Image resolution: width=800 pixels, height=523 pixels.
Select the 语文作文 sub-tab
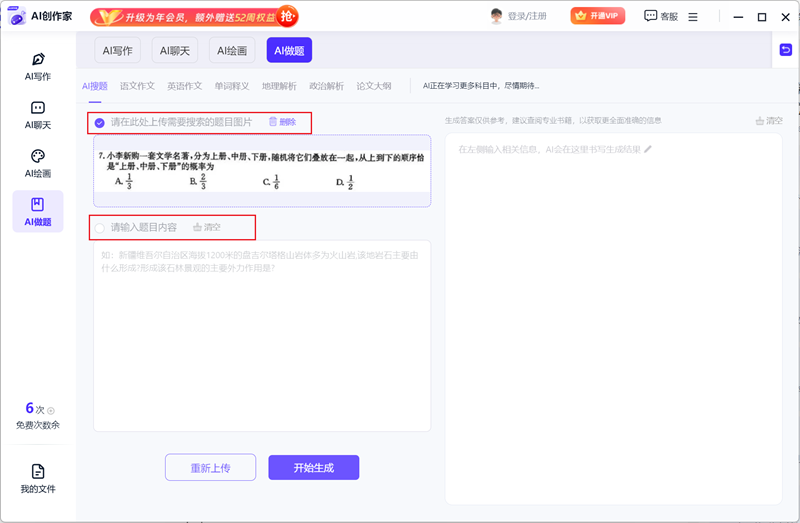click(x=137, y=86)
